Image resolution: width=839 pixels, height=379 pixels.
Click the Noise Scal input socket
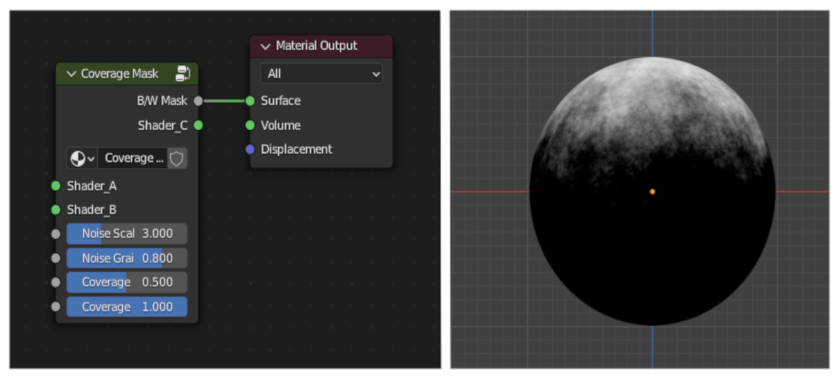(56, 234)
